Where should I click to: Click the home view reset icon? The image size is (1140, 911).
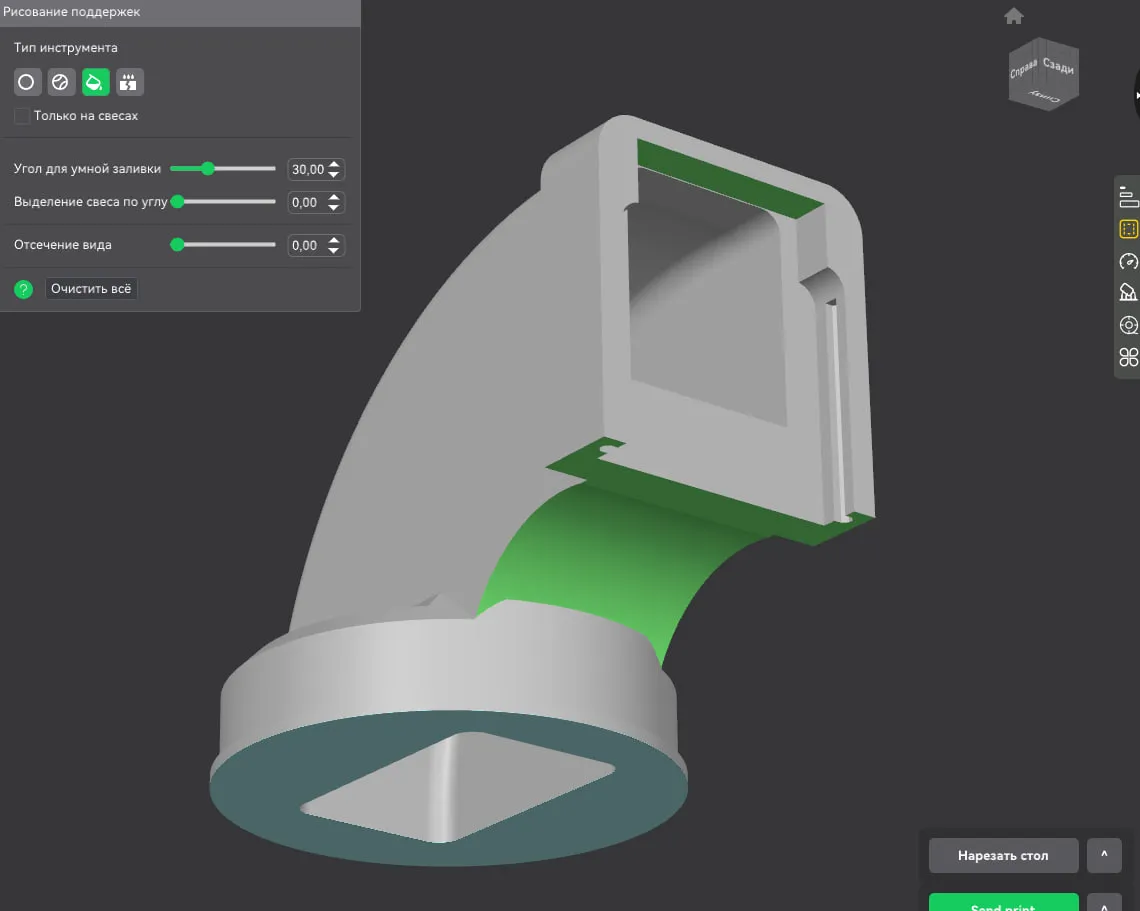(1014, 16)
